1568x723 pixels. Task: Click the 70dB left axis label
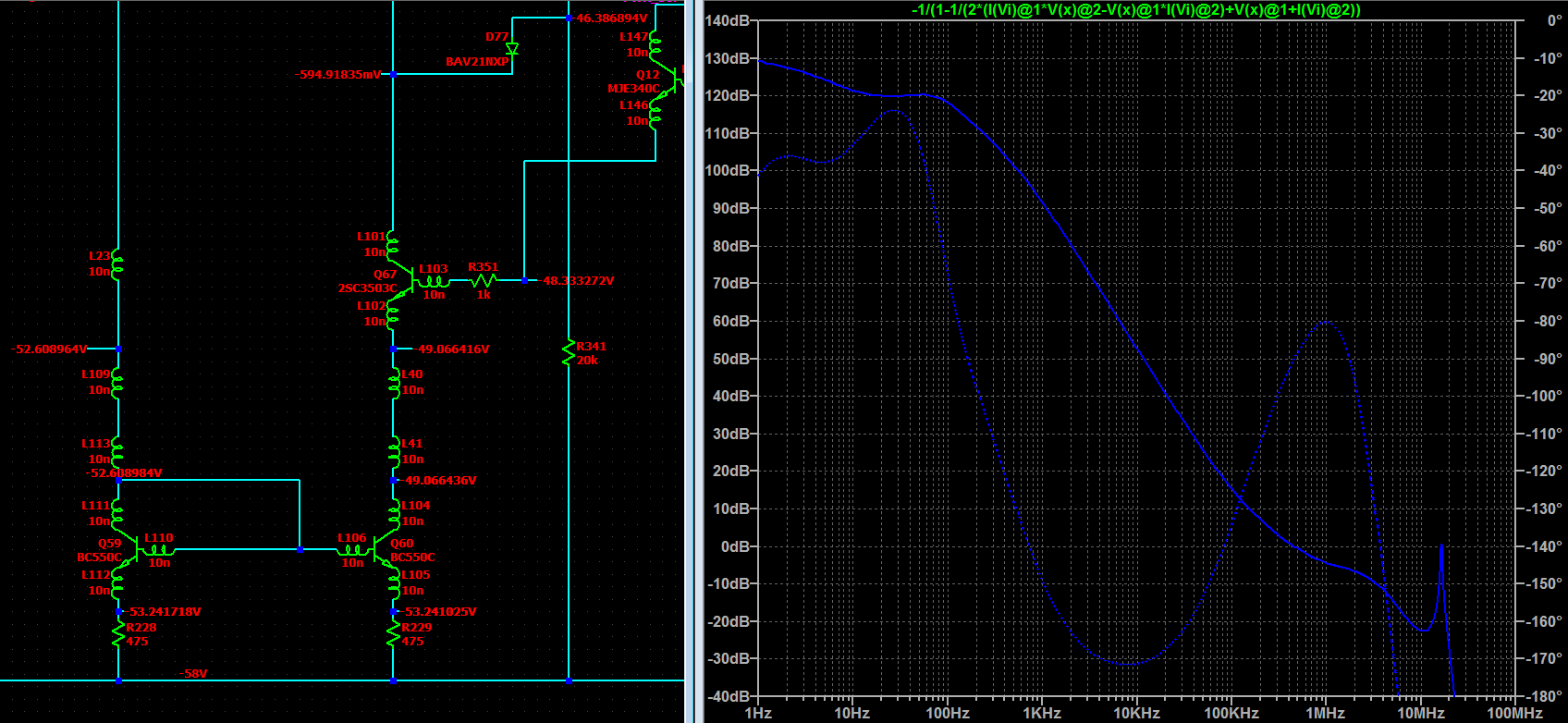[730, 283]
